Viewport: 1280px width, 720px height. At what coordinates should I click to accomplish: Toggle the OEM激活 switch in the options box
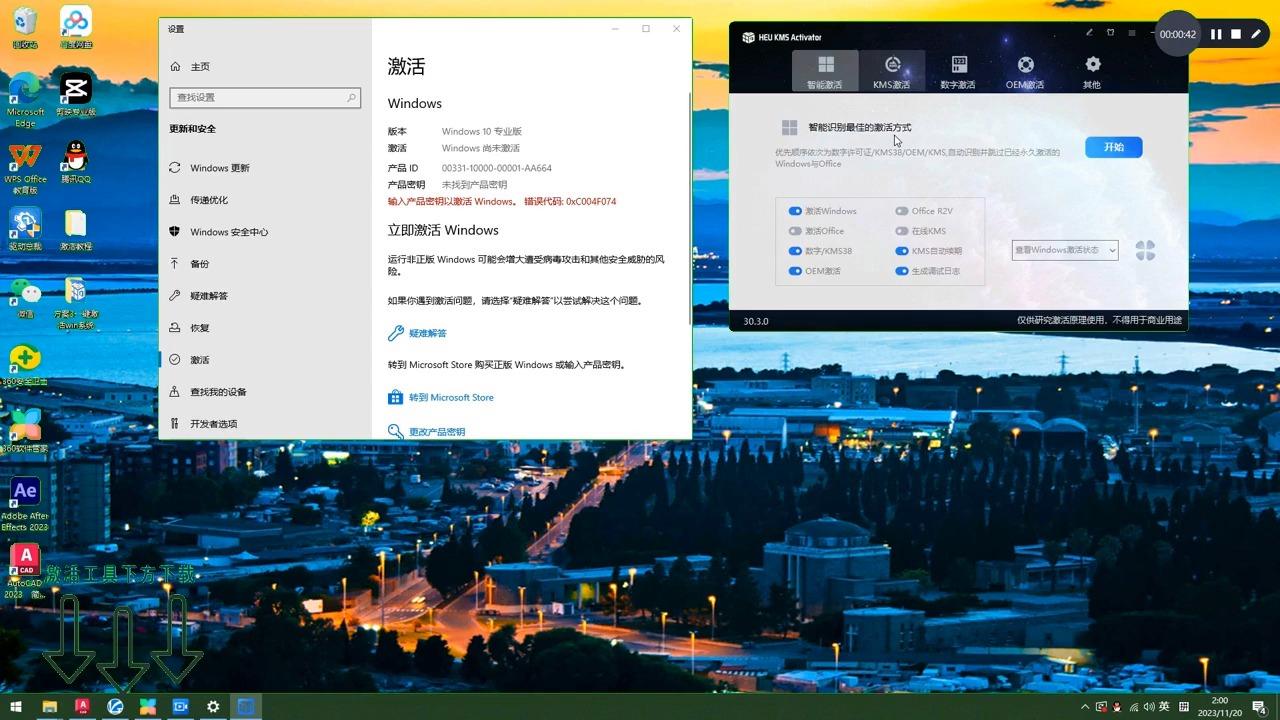click(x=795, y=271)
